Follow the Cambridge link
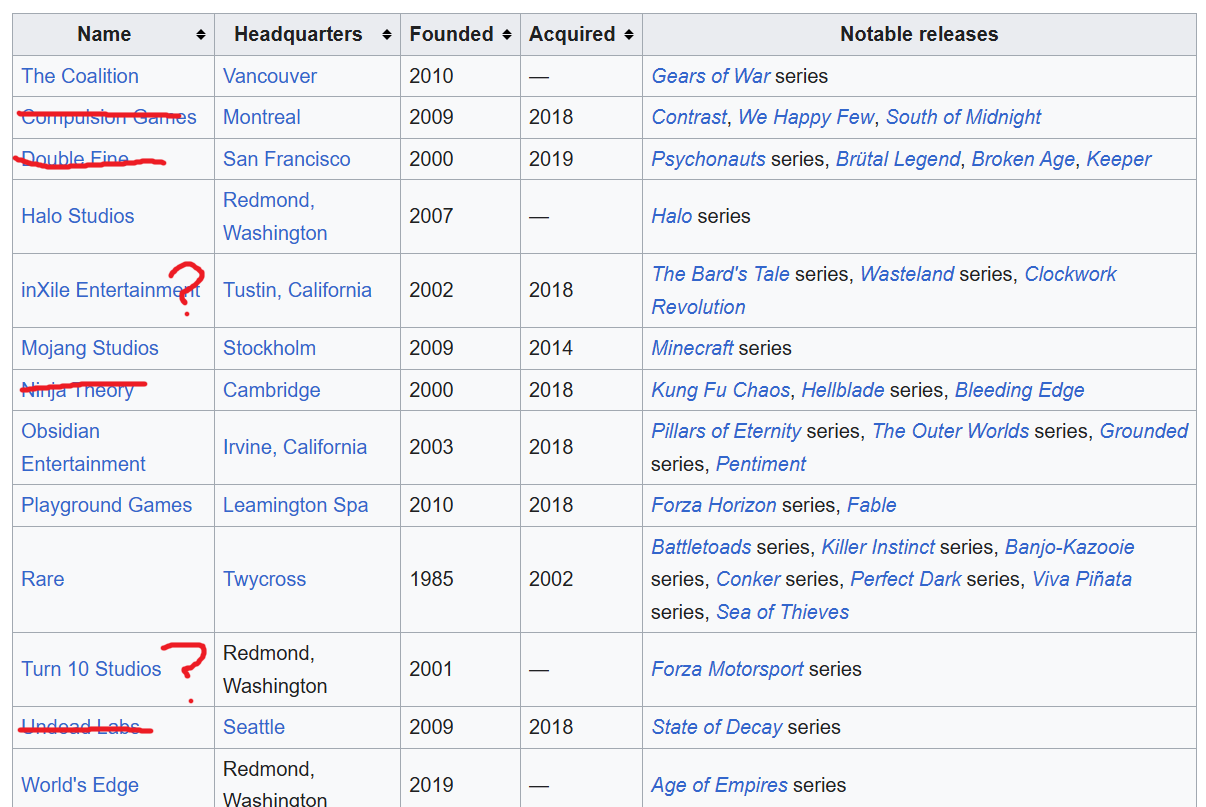 click(272, 390)
